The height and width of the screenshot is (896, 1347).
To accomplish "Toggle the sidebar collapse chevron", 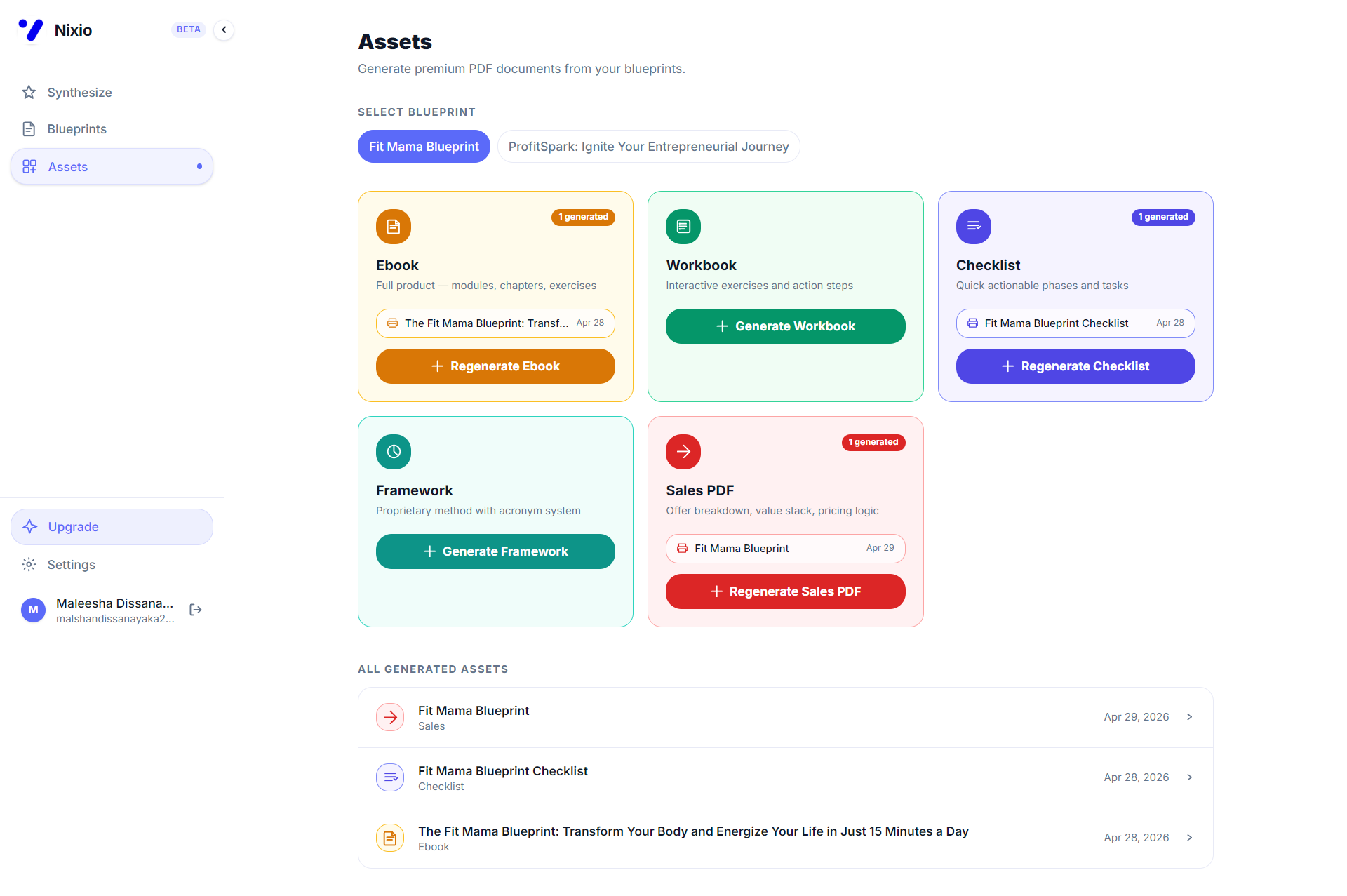I will click(x=224, y=29).
